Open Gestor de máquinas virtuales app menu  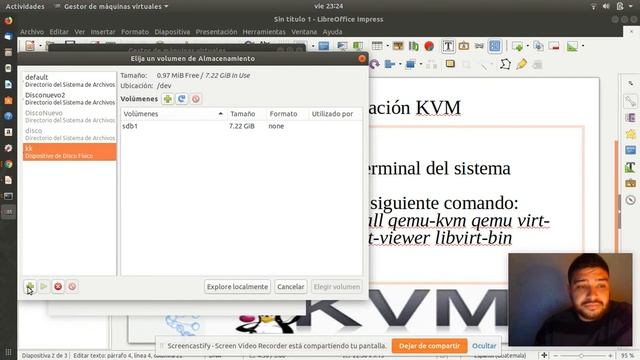click(x=111, y=7)
